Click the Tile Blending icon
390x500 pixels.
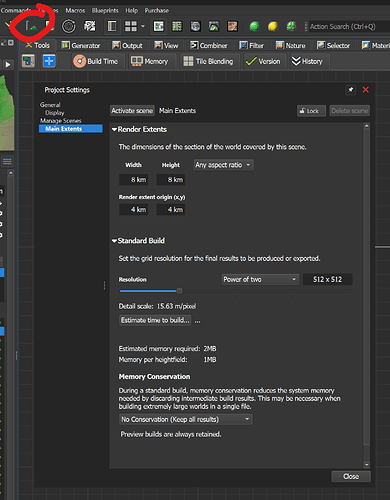[188, 61]
